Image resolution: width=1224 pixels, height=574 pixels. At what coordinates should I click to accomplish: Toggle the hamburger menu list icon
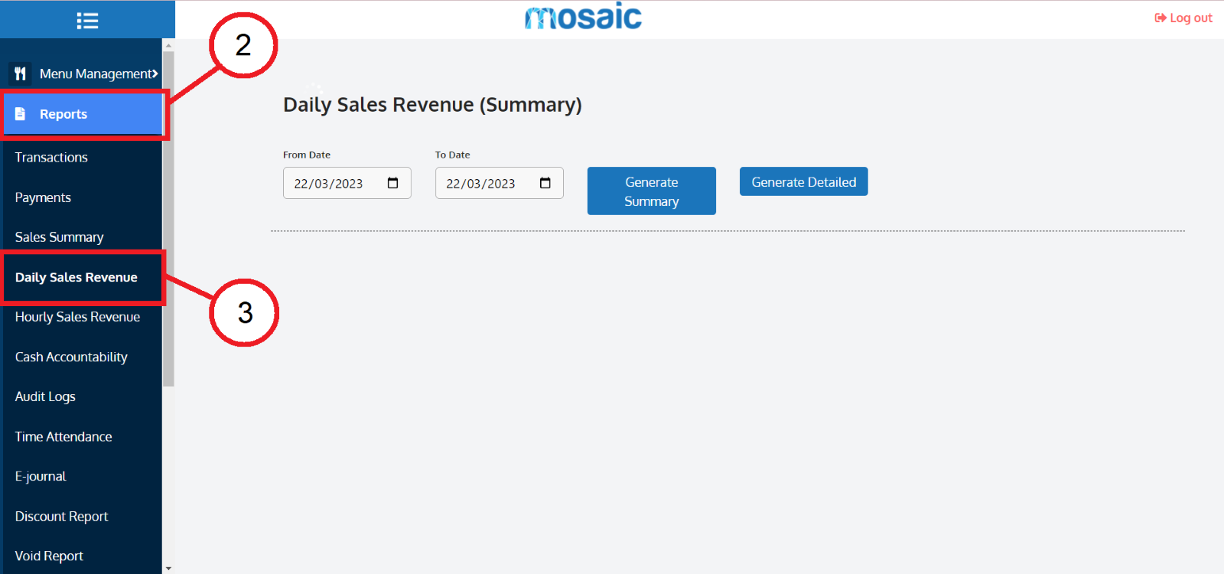[x=87, y=20]
